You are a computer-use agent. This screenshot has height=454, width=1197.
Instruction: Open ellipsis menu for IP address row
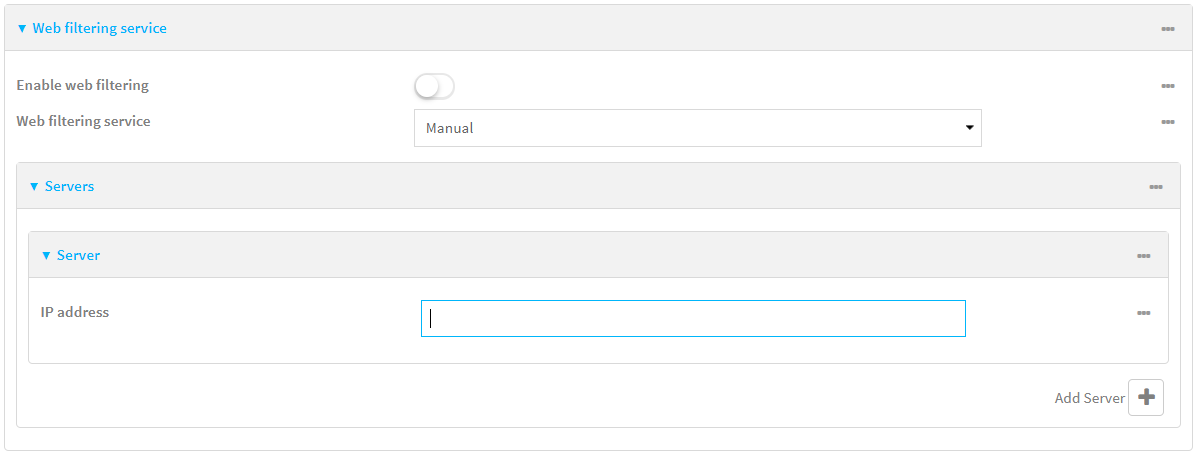(x=1143, y=313)
